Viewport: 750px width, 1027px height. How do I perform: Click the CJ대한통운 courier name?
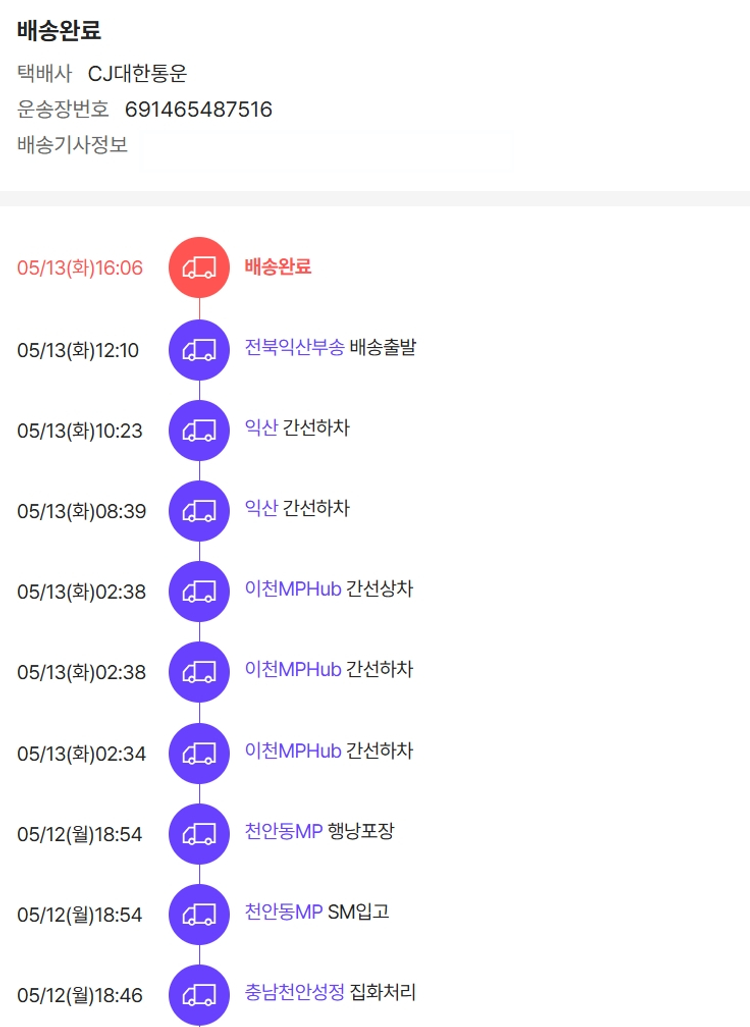(x=137, y=73)
